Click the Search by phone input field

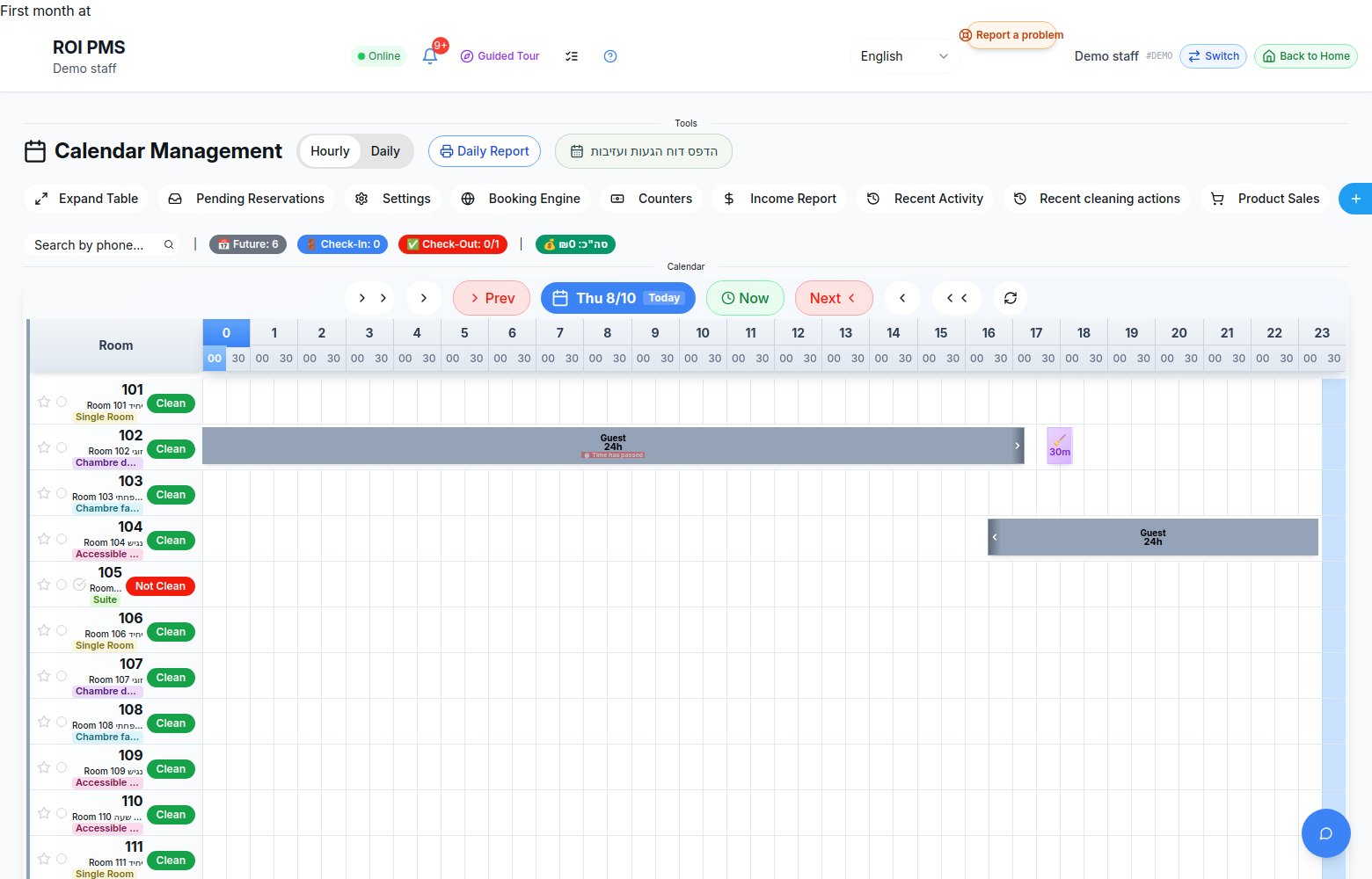[x=102, y=245]
